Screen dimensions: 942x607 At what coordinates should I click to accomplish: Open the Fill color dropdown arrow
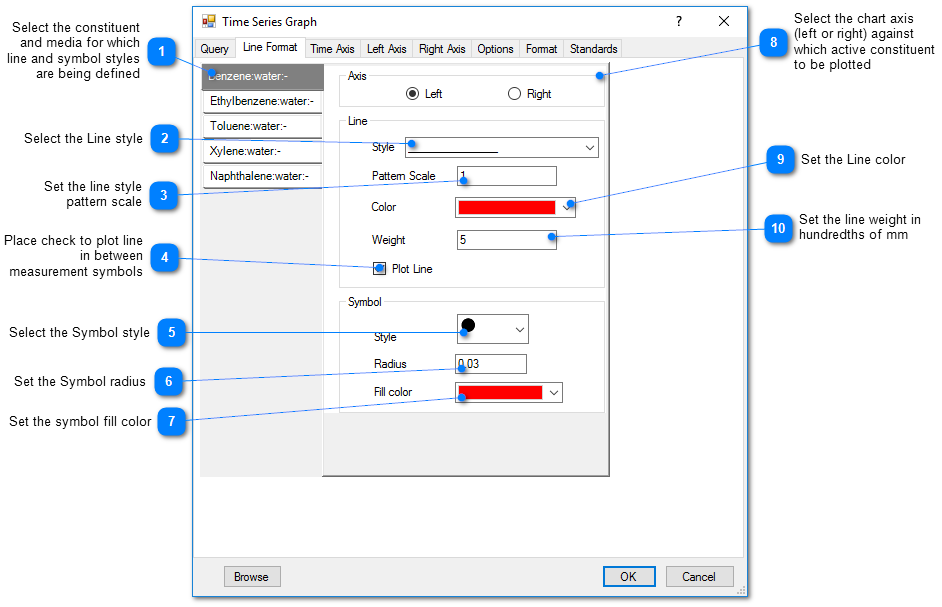point(553,393)
